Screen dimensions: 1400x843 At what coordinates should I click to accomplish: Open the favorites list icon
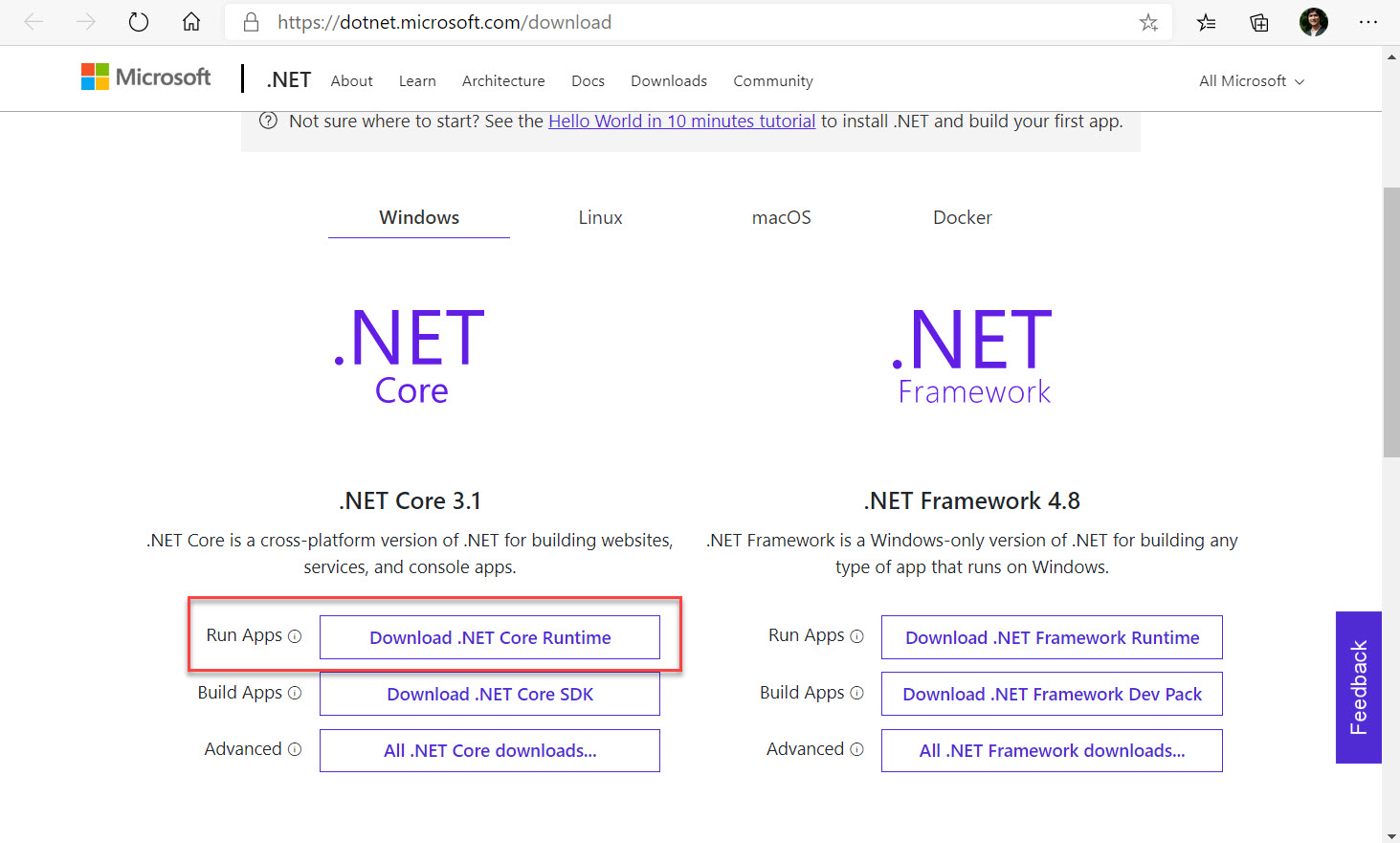click(x=1206, y=23)
